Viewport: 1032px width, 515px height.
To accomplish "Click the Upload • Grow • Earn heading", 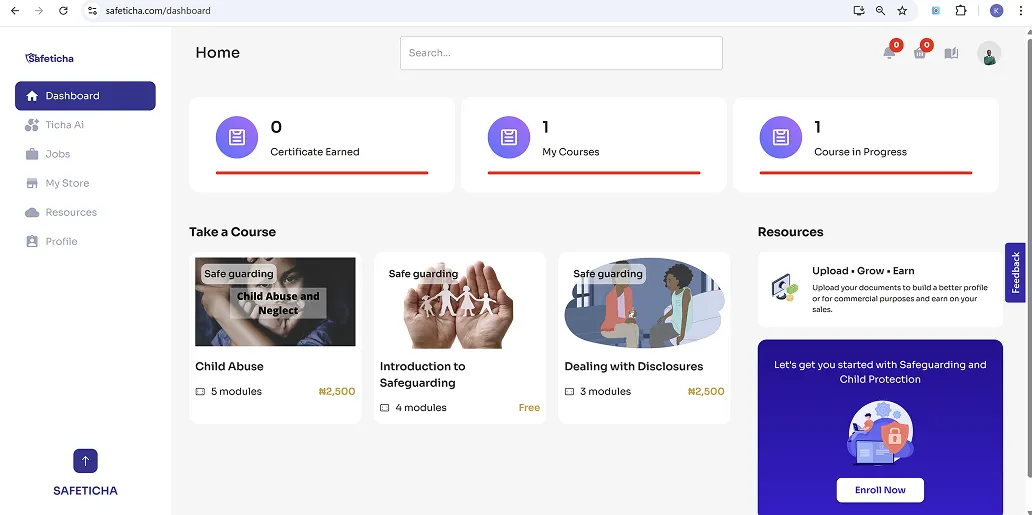I will click(863, 271).
